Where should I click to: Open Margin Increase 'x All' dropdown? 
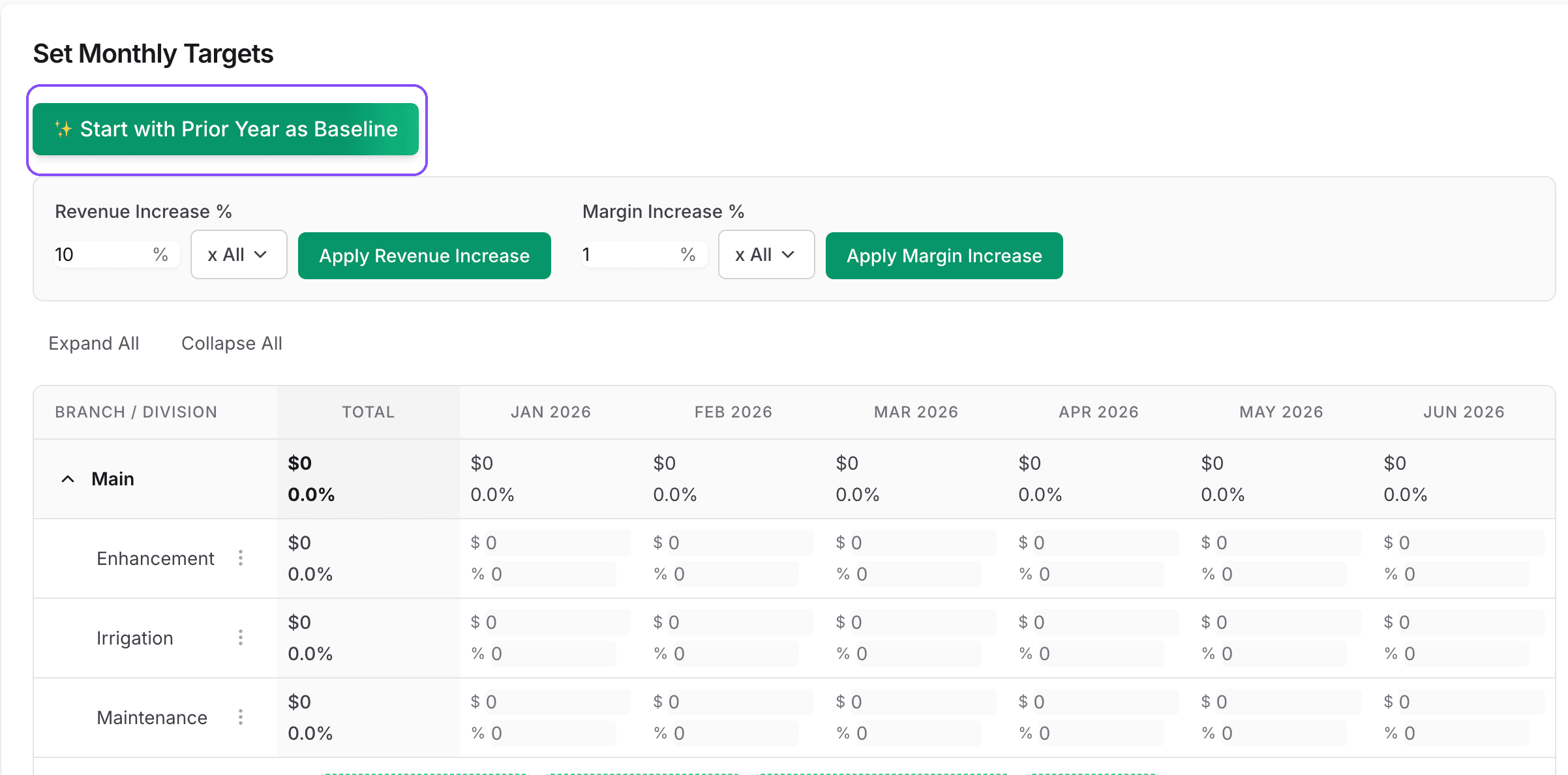pos(766,254)
